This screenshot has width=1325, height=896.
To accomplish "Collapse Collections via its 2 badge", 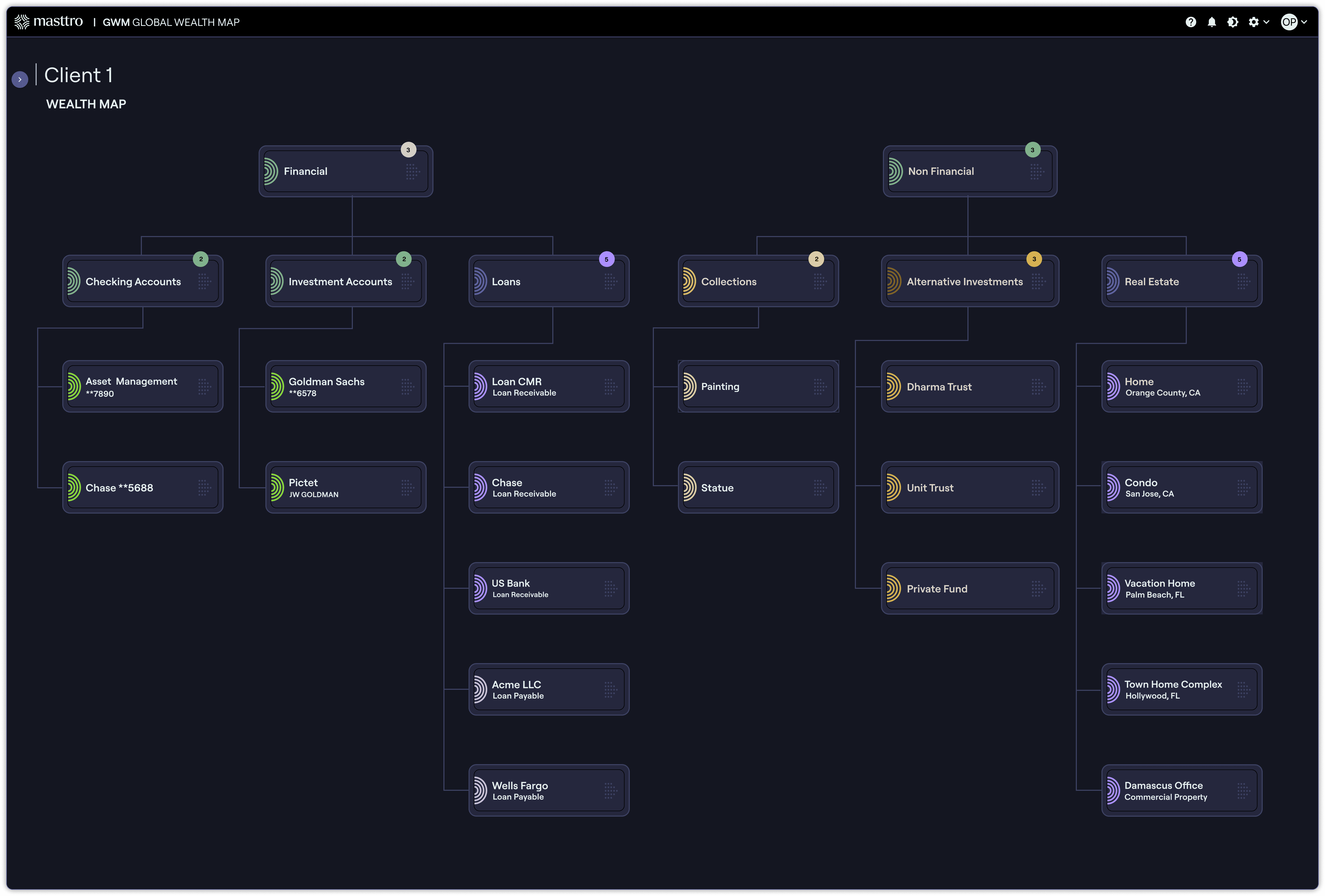I will pos(816,259).
